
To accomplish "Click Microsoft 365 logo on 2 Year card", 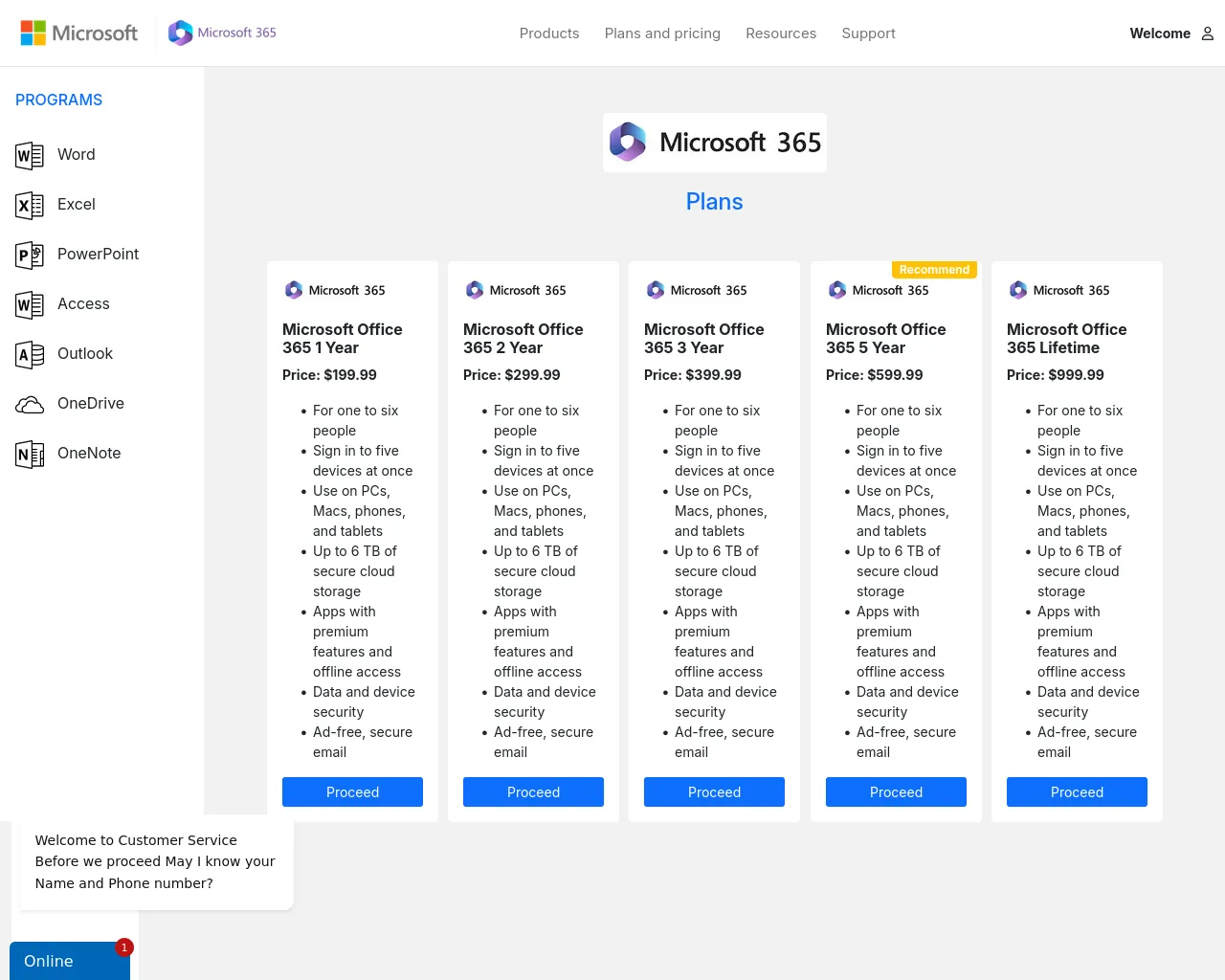I will point(515,290).
